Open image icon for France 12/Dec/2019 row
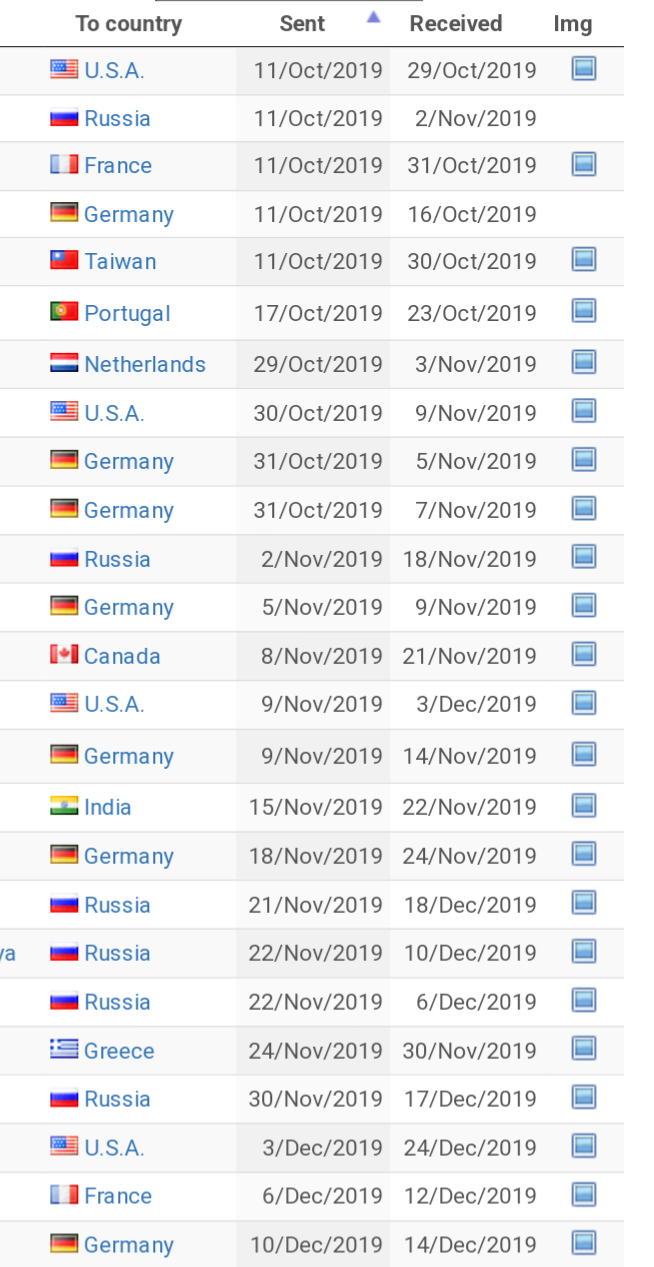 [x=584, y=1194]
